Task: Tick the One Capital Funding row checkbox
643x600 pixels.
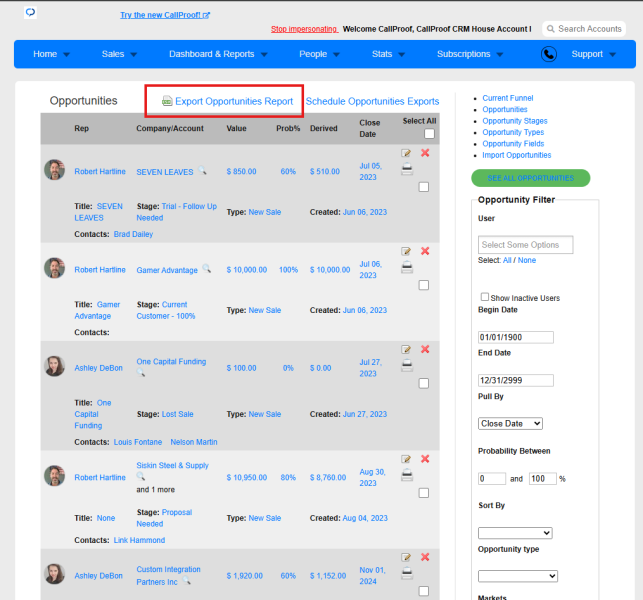Action: pyautogui.click(x=424, y=383)
